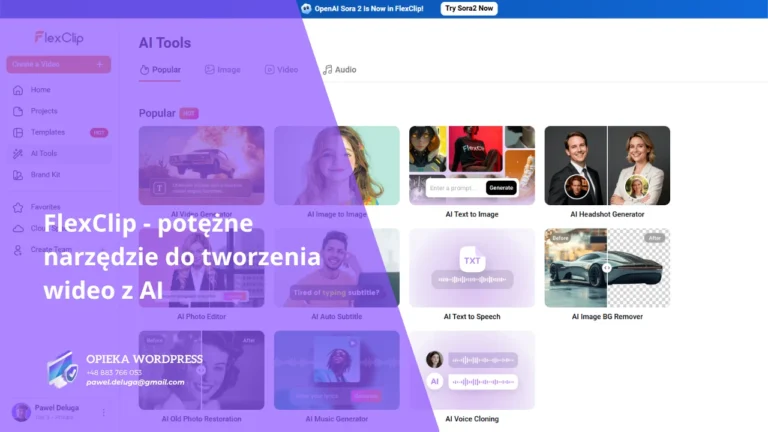Switch to the Video tab
This screenshot has width=768, height=432.
281,70
